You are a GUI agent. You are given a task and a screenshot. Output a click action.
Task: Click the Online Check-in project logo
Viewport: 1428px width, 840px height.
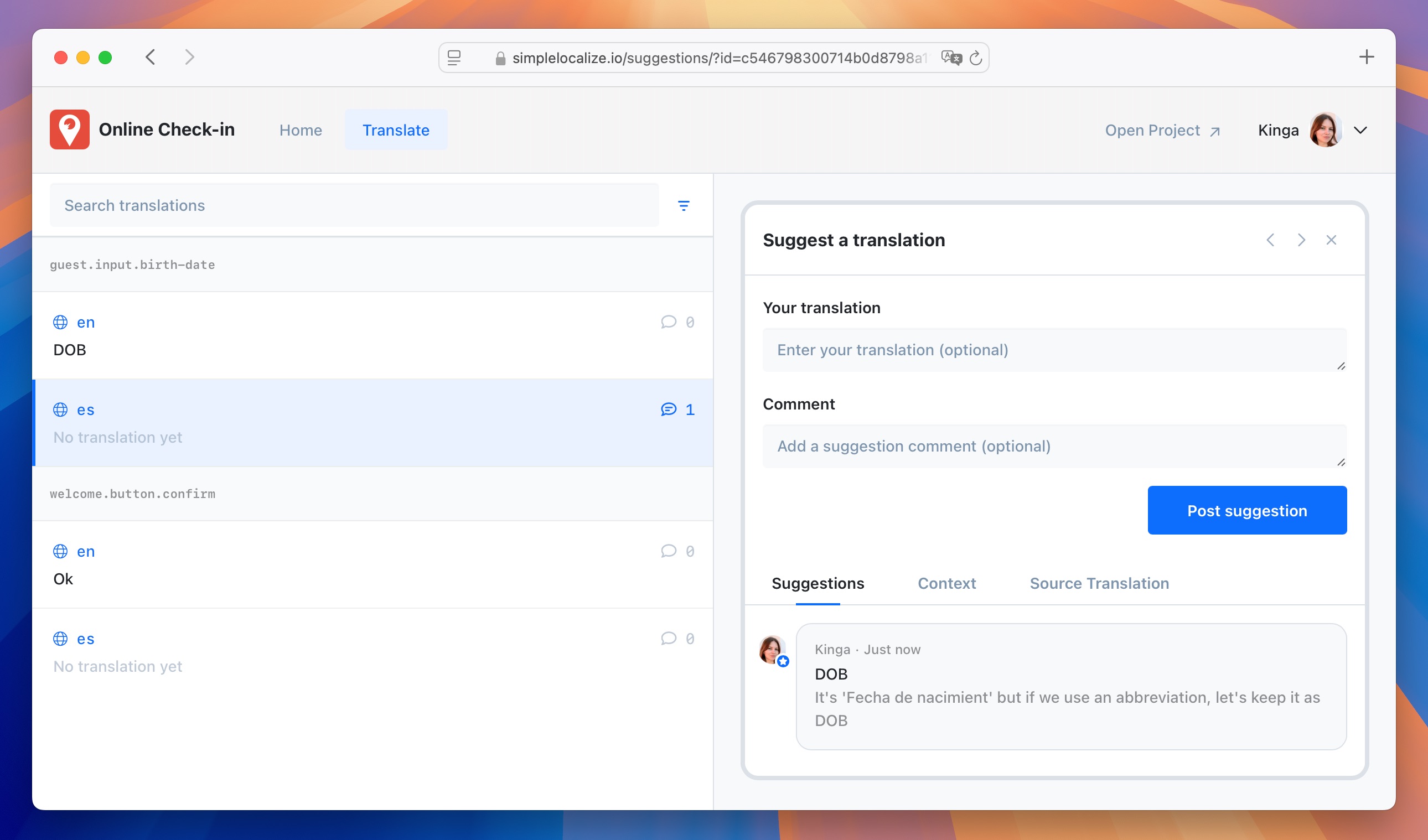(70, 129)
